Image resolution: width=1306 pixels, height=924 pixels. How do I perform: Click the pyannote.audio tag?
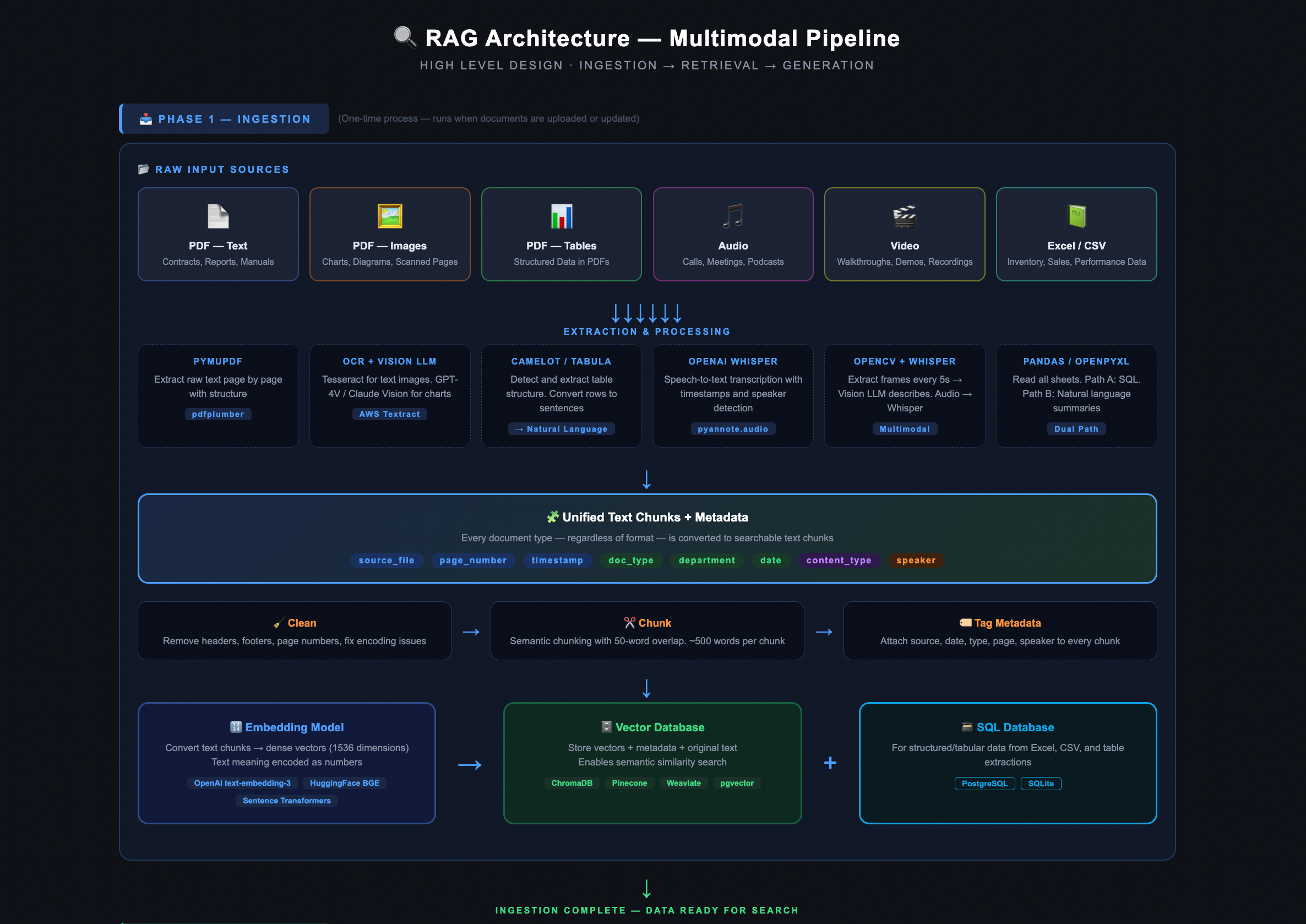(x=733, y=429)
